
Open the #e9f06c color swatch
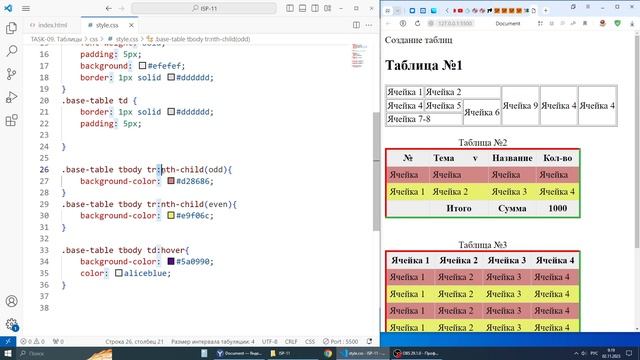171,215
